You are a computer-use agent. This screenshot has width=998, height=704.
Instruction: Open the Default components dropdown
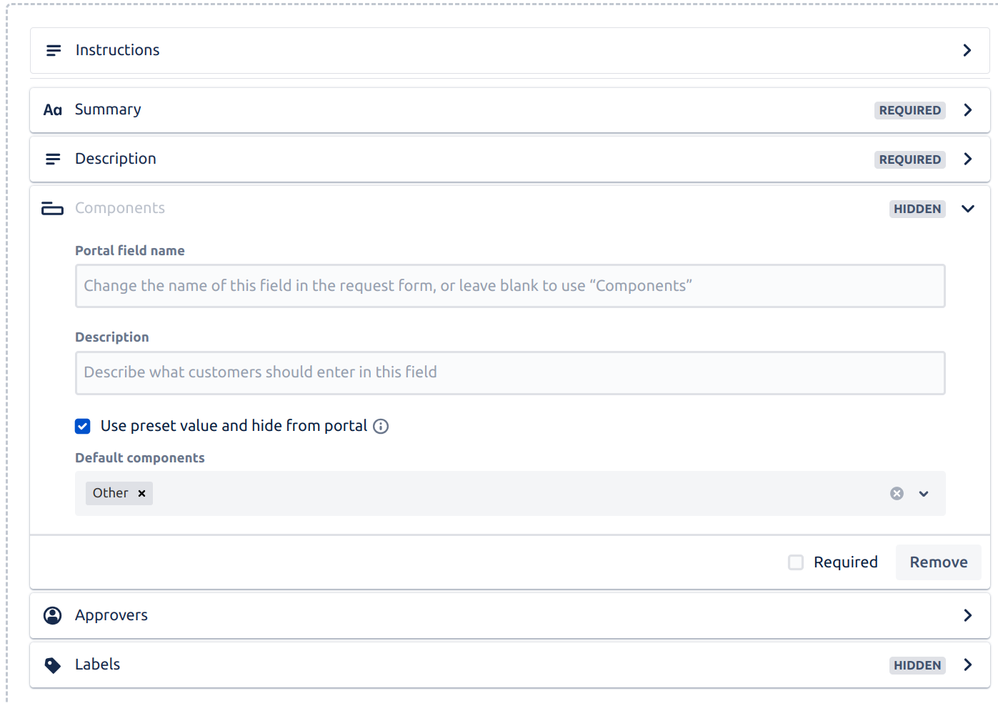[923, 492]
